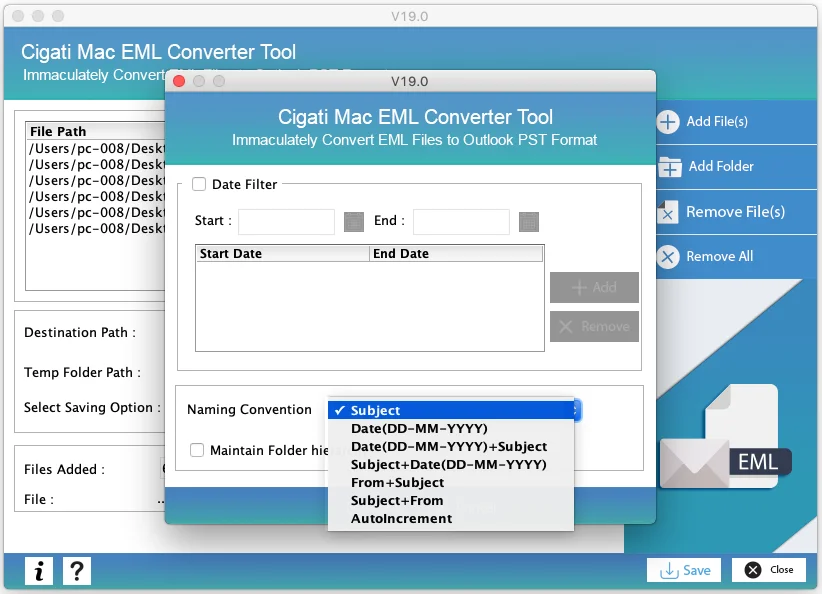This screenshot has height=594, width=822.
Task: Tick the Maintain Folder hierarchy checkbox
Action: (x=197, y=450)
